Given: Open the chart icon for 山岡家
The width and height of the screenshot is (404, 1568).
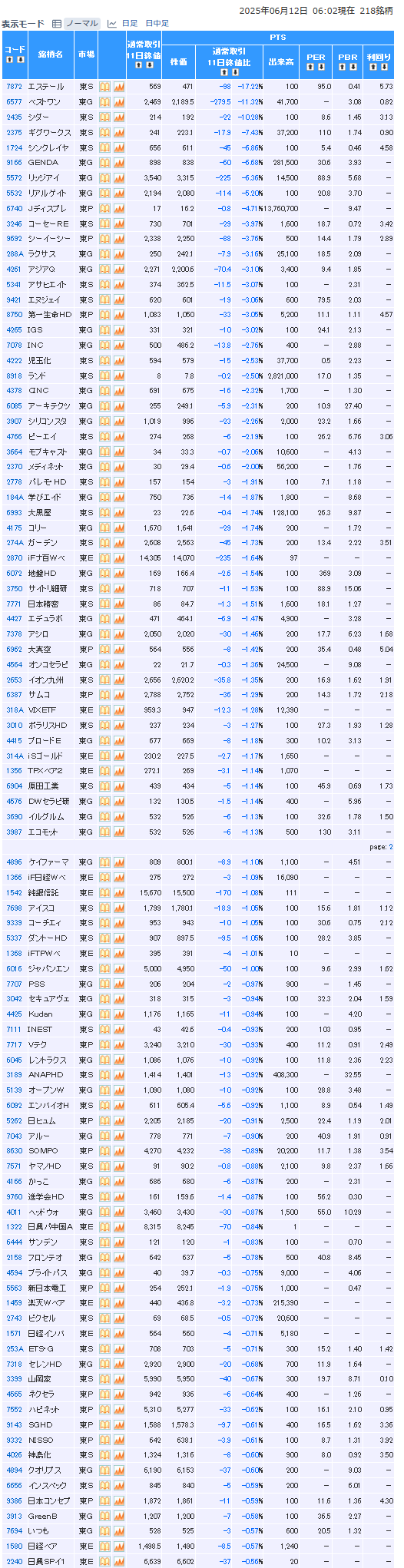Looking at the screenshot, I should click(119, 1379).
